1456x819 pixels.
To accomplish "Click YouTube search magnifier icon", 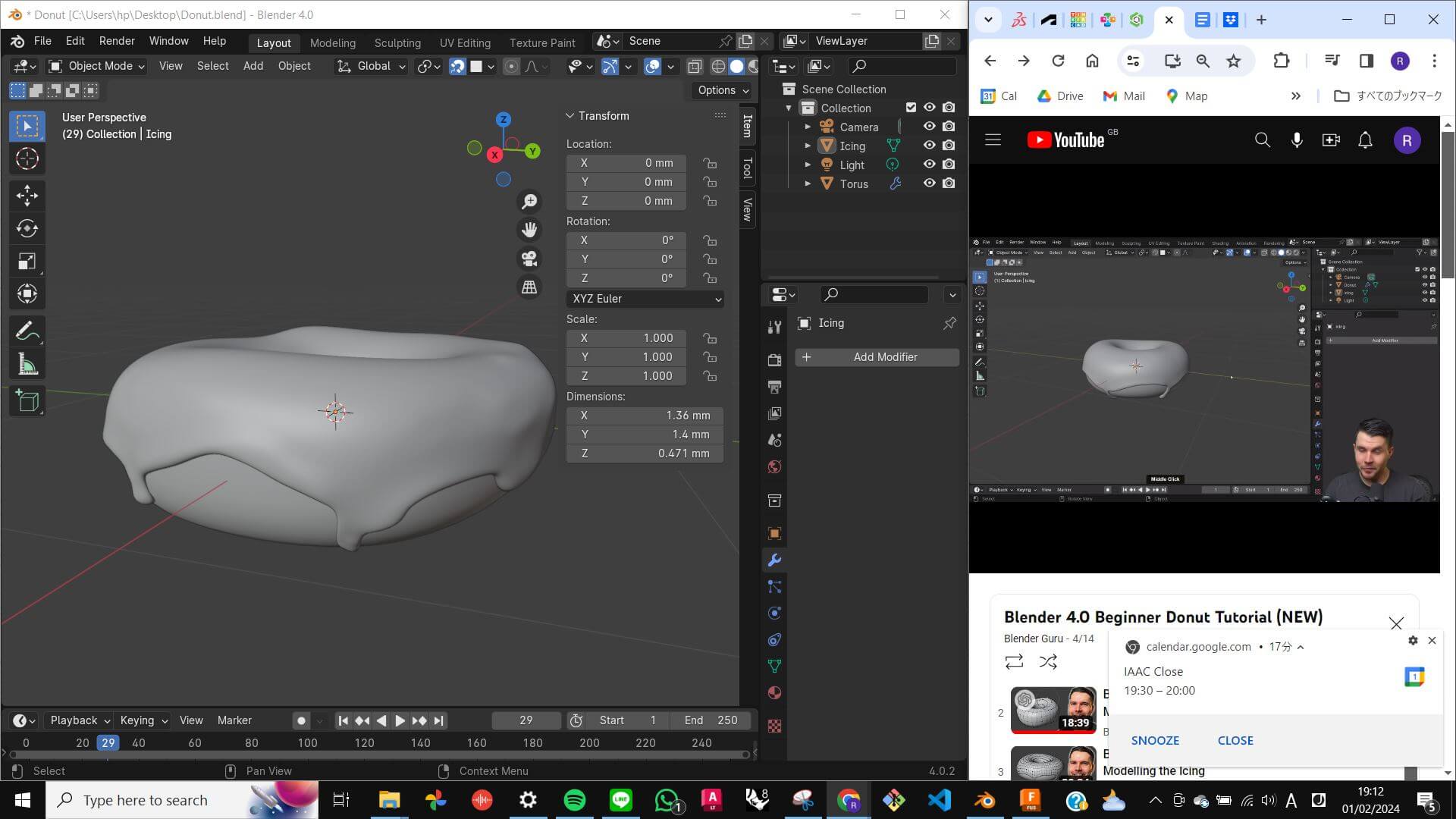I will (1262, 140).
